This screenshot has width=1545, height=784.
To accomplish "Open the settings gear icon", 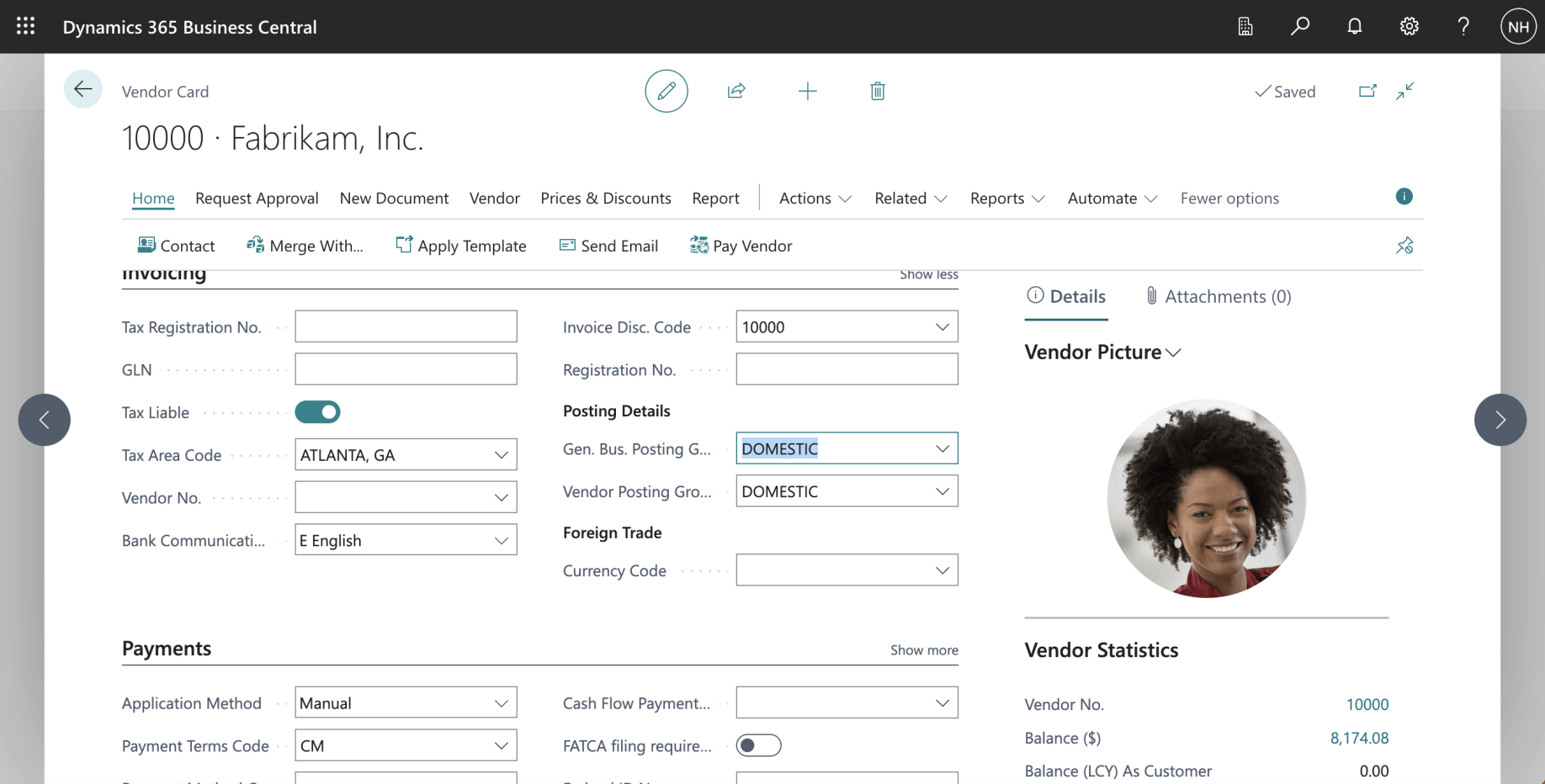I will (x=1410, y=26).
